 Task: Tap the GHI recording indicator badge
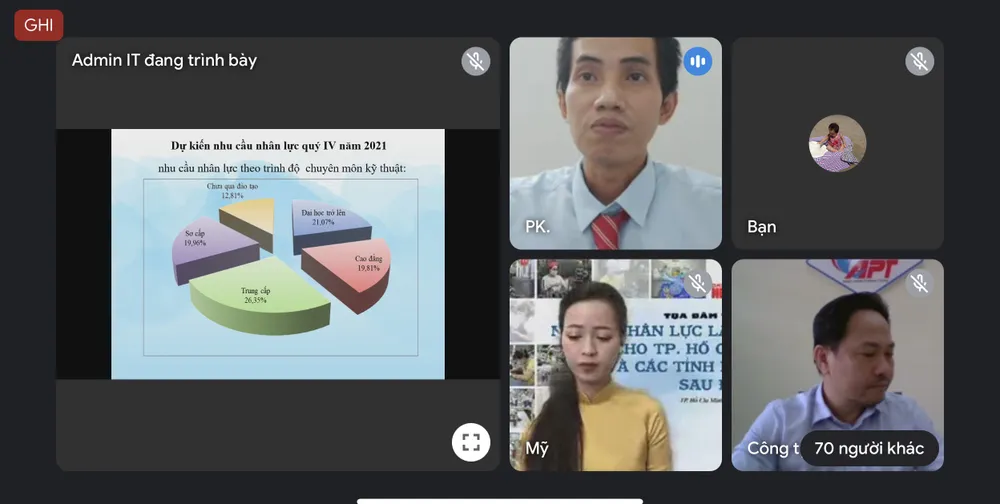pyautogui.click(x=39, y=25)
